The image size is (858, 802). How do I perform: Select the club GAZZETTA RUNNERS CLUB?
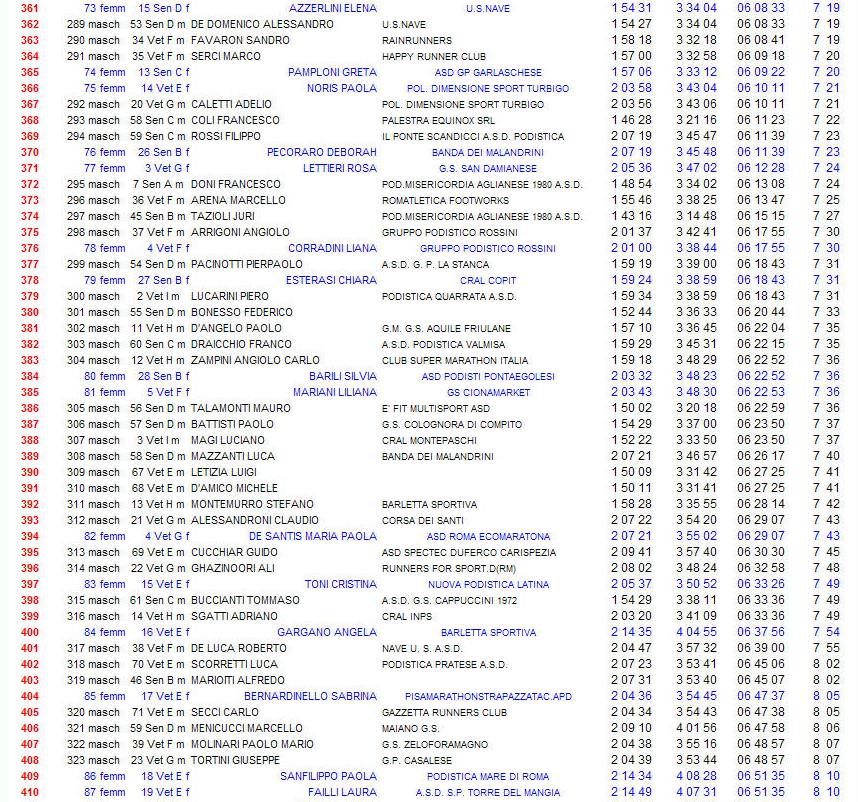tap(444, 713)
